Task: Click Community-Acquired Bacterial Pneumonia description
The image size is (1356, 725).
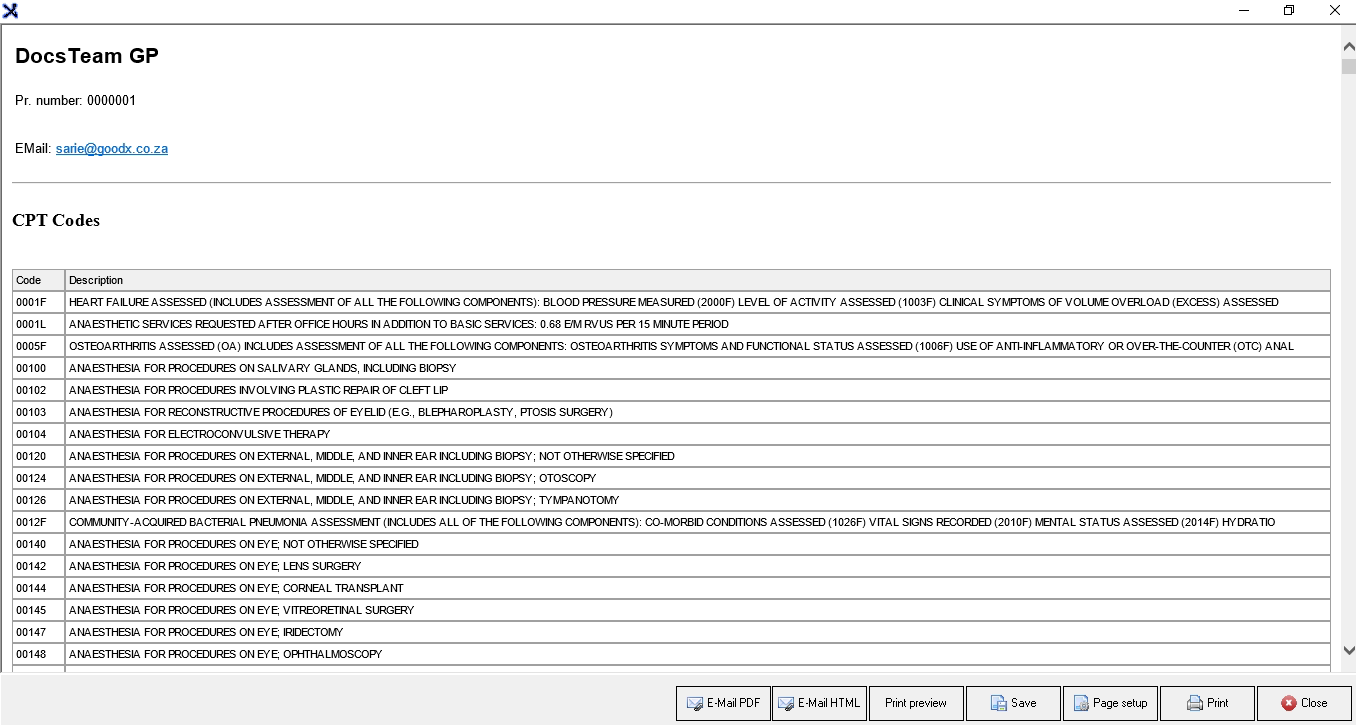Action: tap(698, 522)
